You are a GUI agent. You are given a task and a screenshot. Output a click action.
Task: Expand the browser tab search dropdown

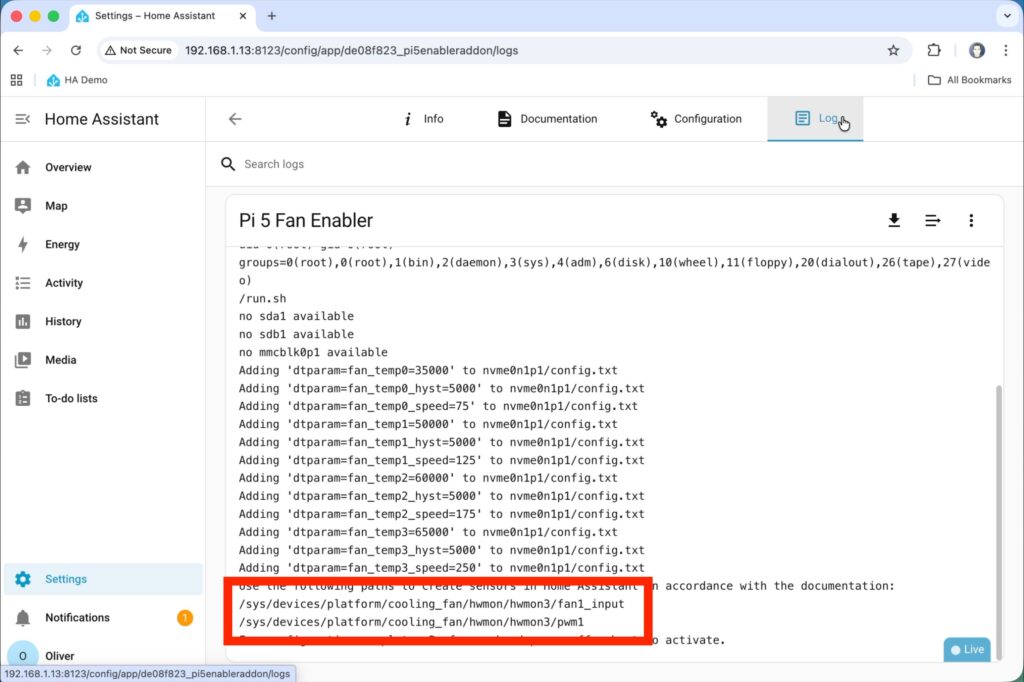coord(1005,16)
